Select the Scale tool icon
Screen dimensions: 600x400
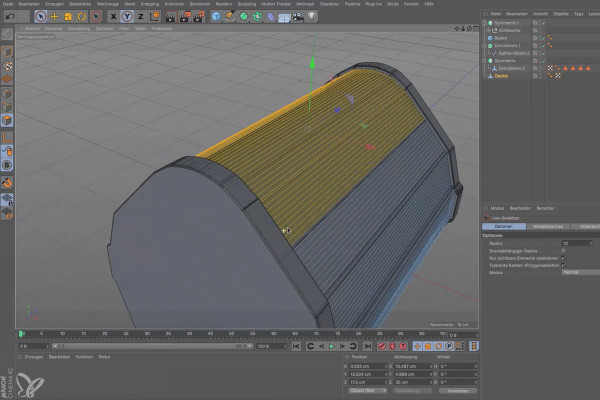click(x=68, y=16)
